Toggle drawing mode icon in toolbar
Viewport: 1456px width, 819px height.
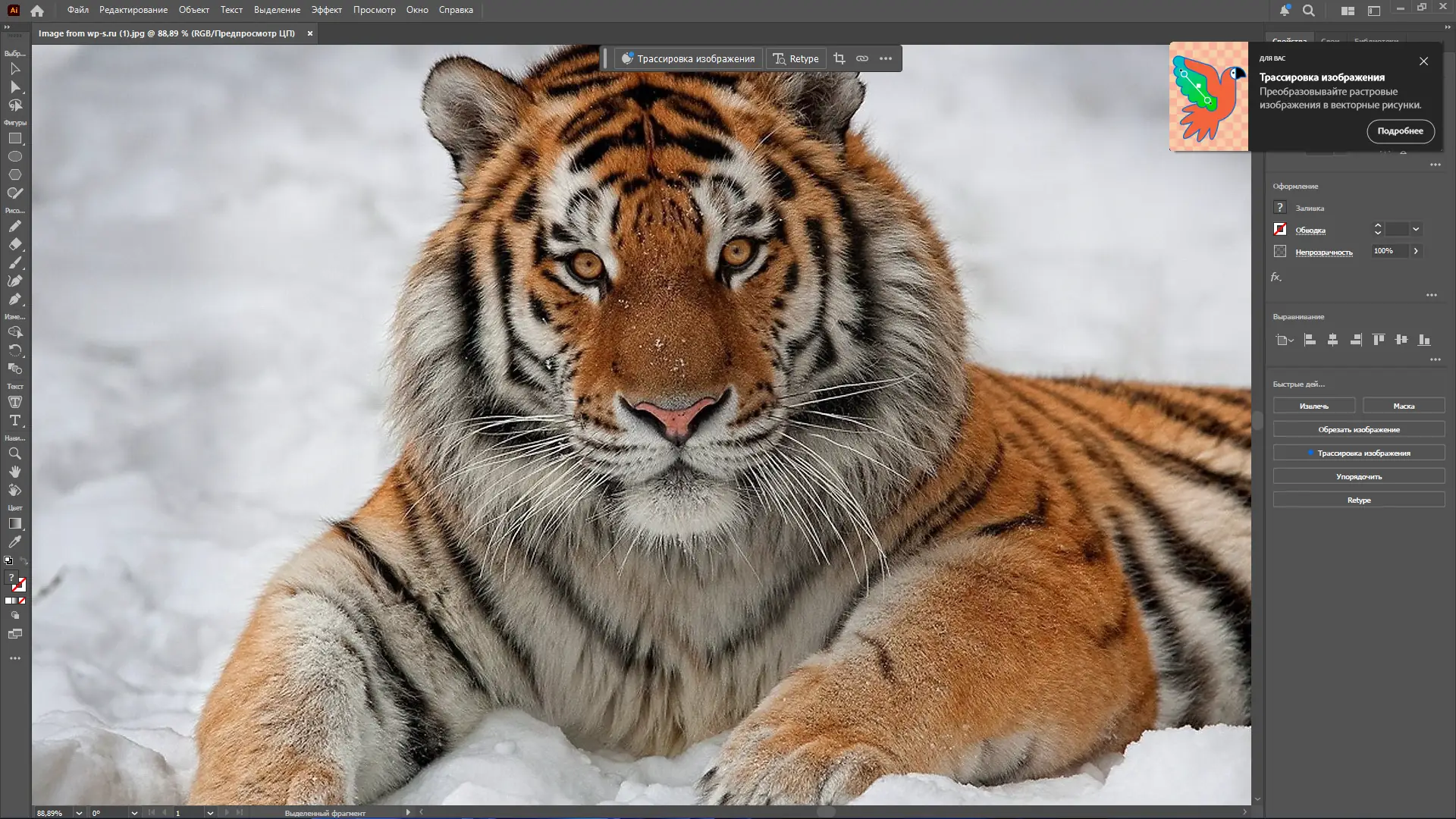15,616
